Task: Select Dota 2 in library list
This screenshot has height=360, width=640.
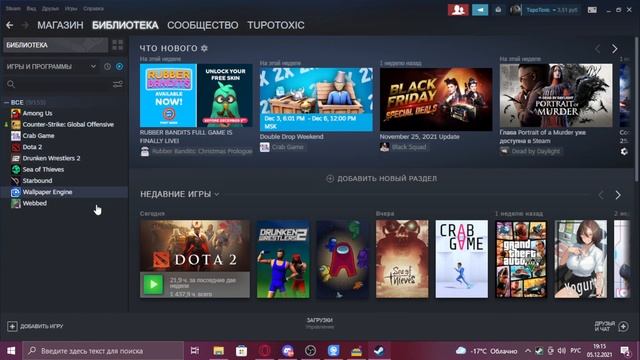Action: [x=32, y=147]
